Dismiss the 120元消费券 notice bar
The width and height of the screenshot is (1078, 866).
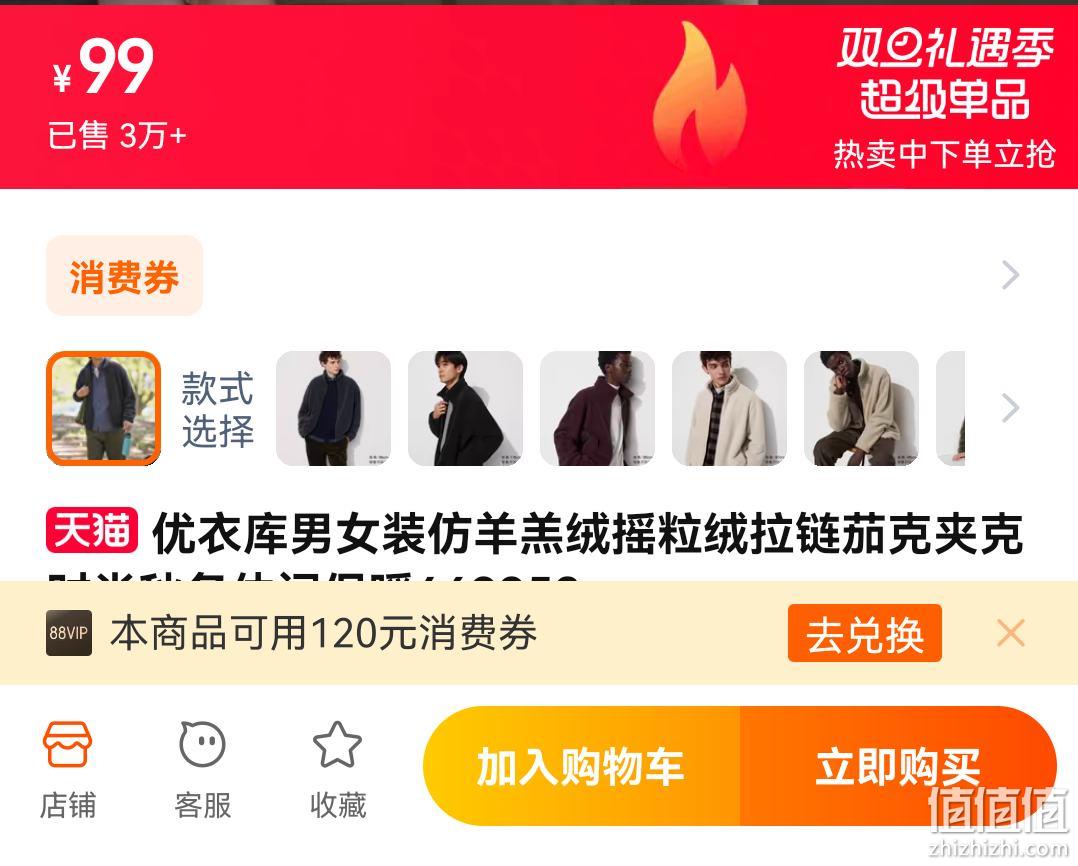tap(1011, 632)
